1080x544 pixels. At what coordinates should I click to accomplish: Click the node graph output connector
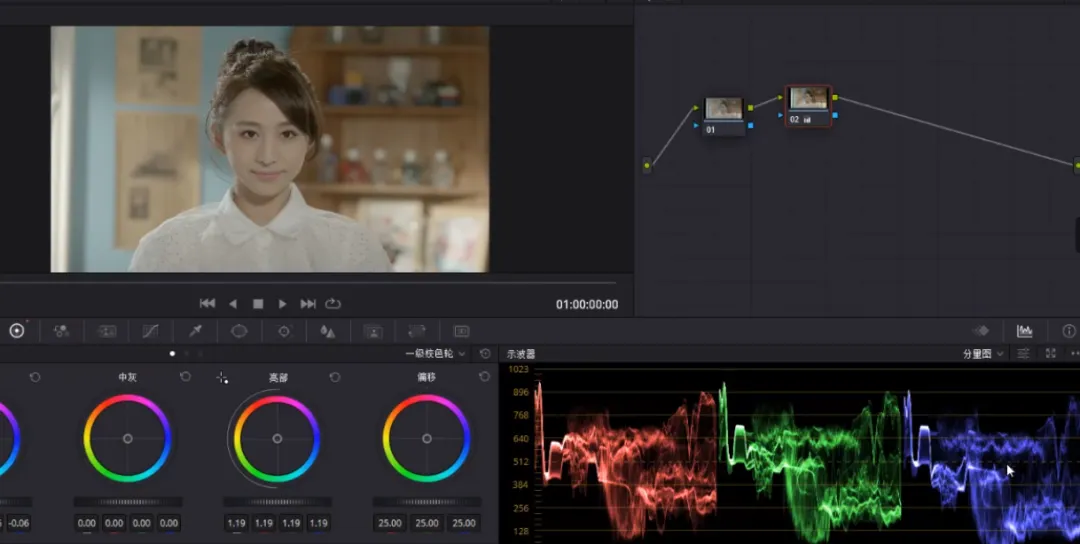pyautogui.click(x=1077, y=165)
